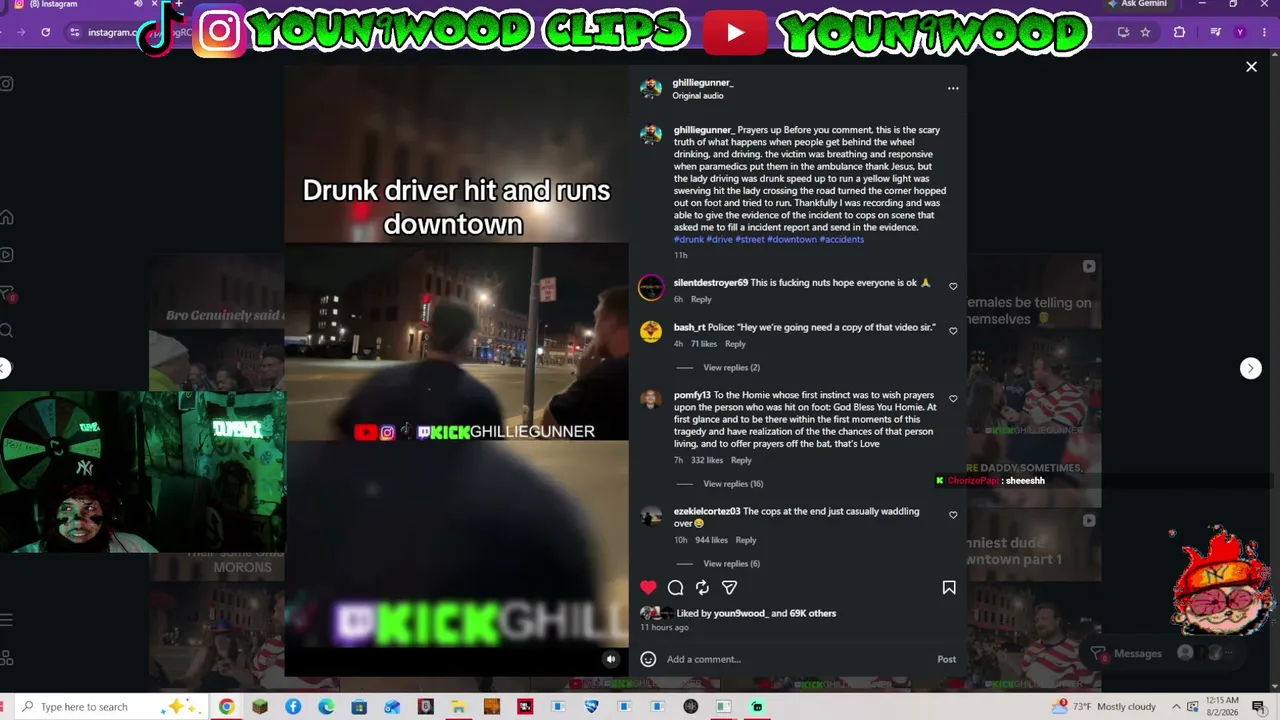Open Microsoft Edge from the taskbar
Screen dimensions: 1280x720
point(326,707)
